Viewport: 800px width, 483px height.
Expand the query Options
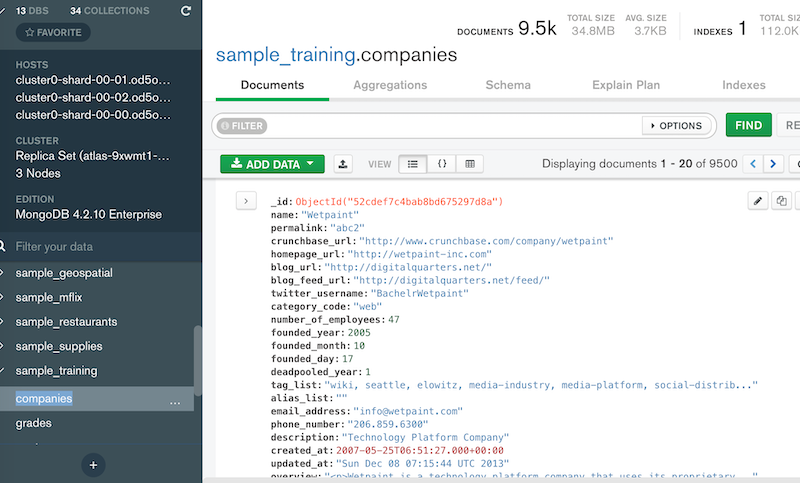point(677,125)
